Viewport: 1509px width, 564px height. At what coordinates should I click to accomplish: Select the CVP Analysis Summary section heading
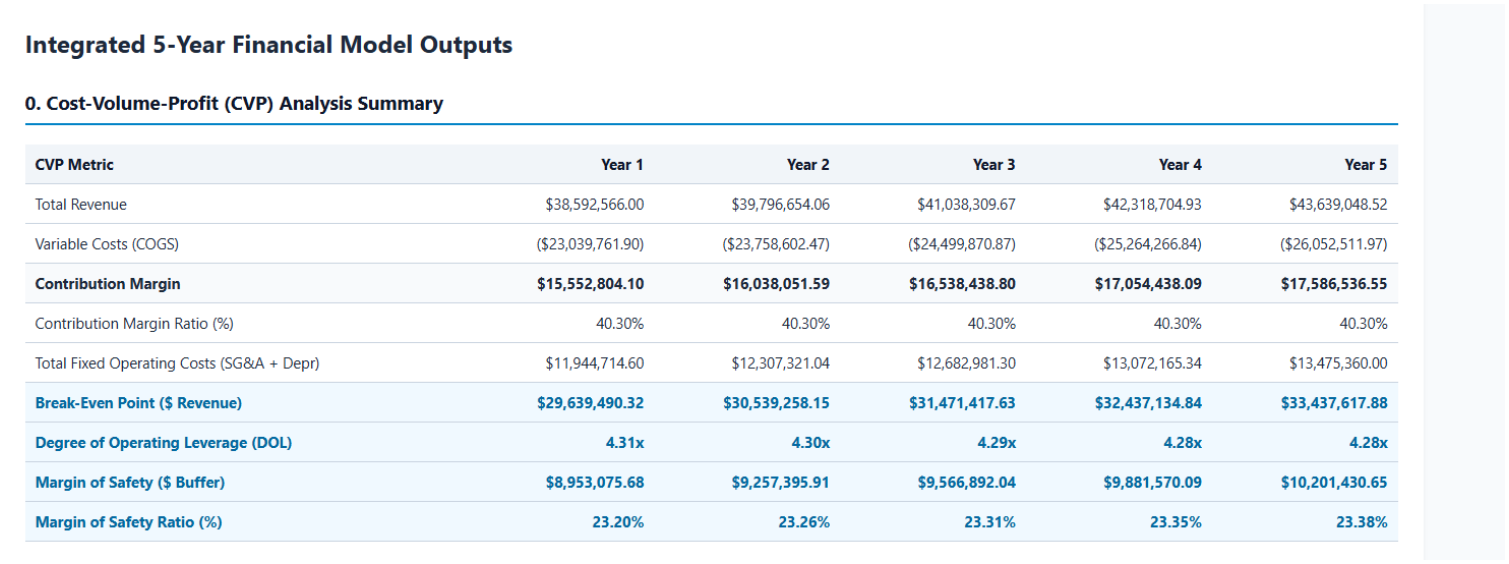pyautogui.click(x=234, y=103)
